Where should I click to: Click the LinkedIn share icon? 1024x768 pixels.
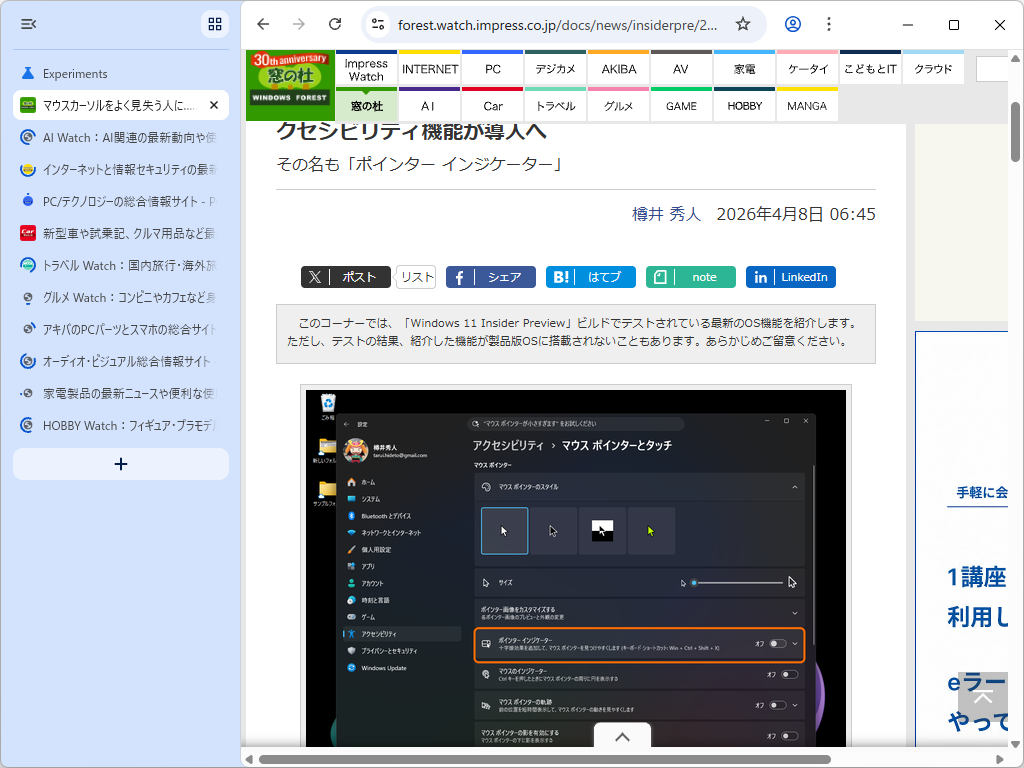pos(790,277)
